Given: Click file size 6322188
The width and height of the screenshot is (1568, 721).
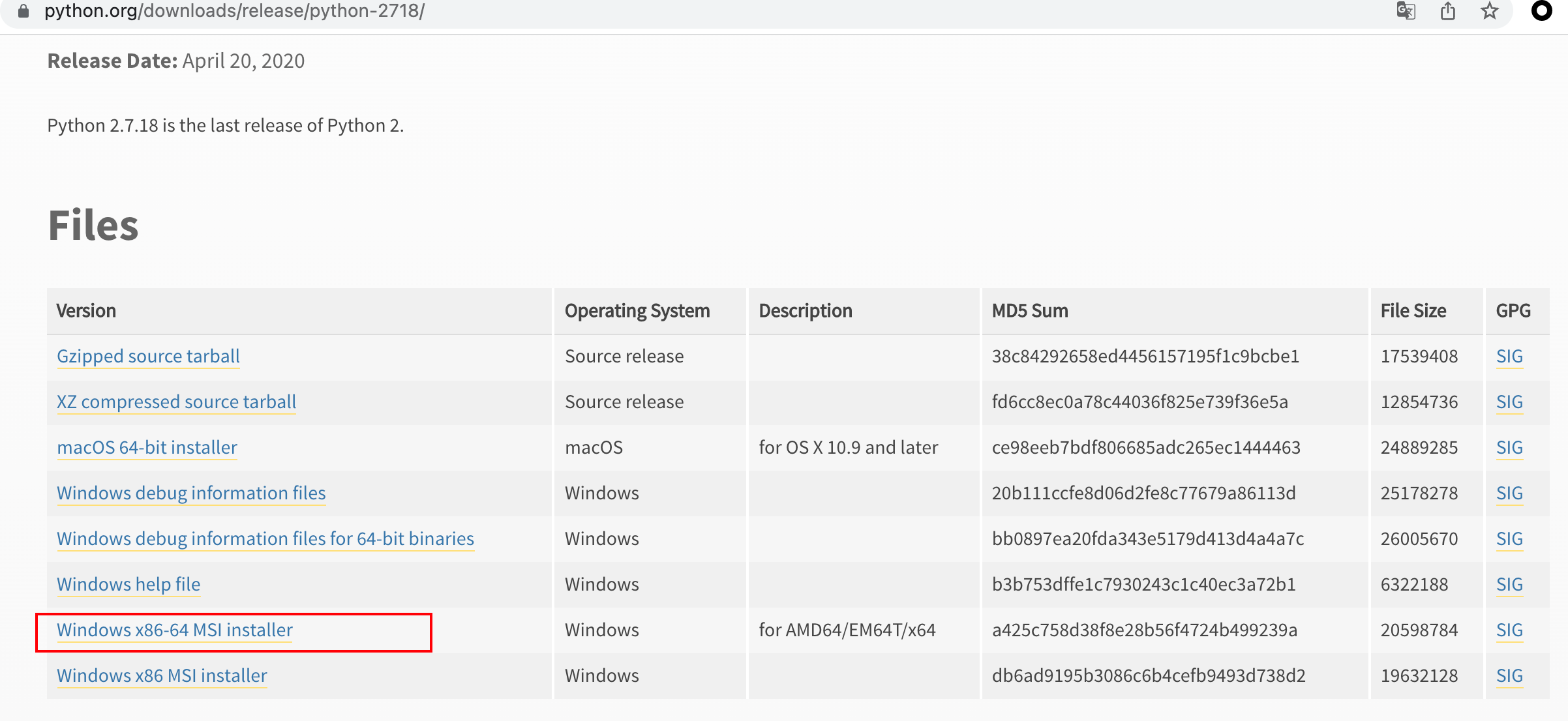Looking at the screenshot, I should [x=1414, y=584].
